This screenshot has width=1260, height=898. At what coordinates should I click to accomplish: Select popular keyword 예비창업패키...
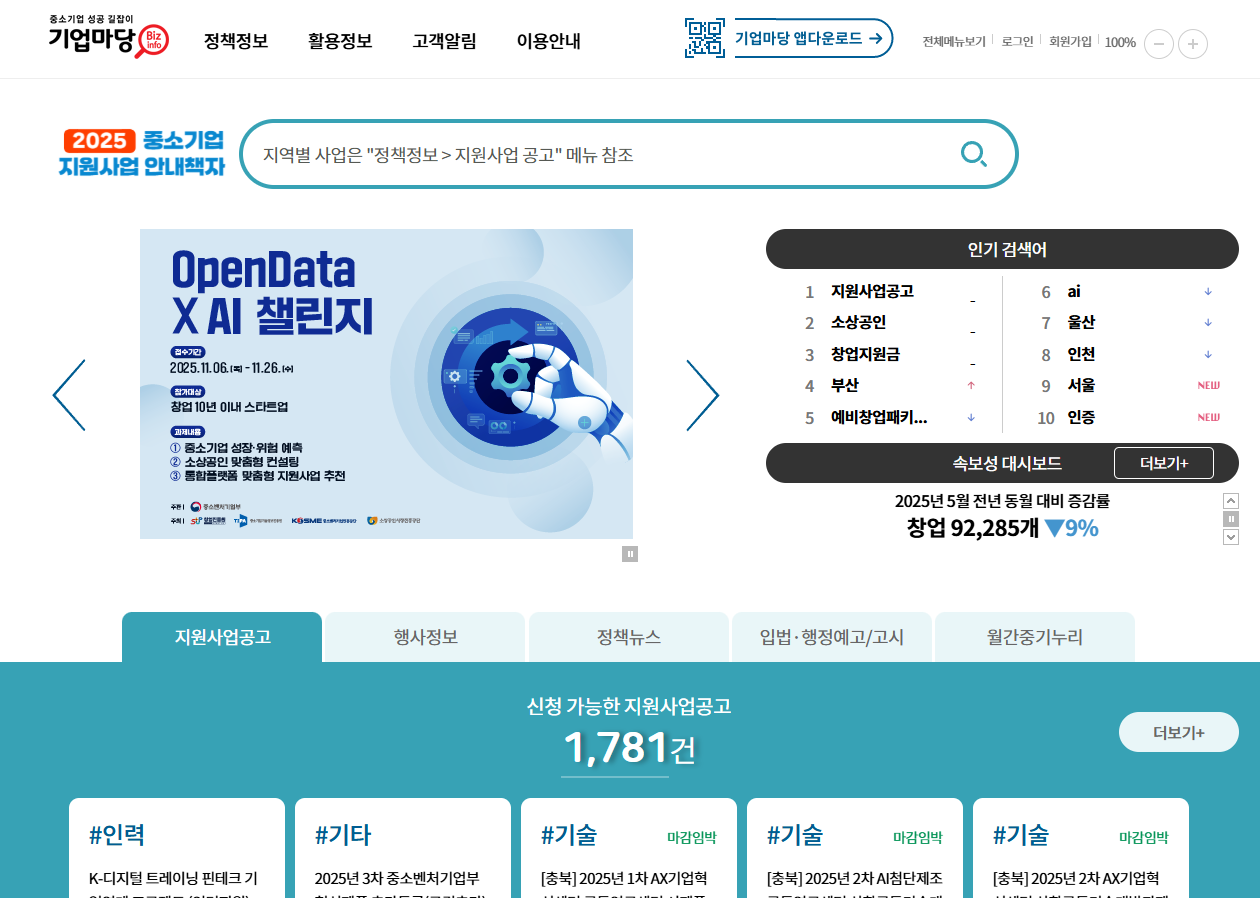(x=879, y=417)
